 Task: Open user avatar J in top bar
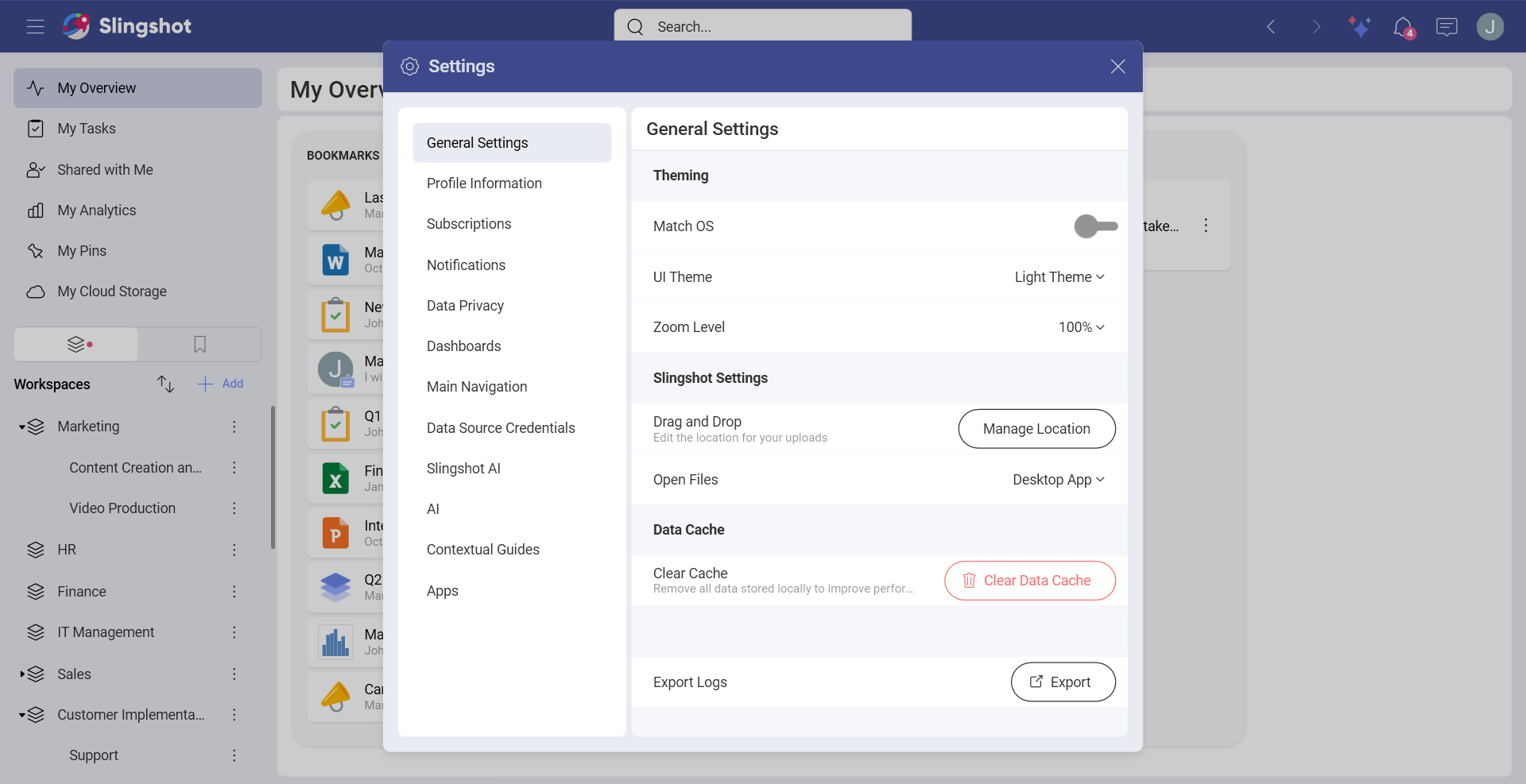pos(1490,27)
